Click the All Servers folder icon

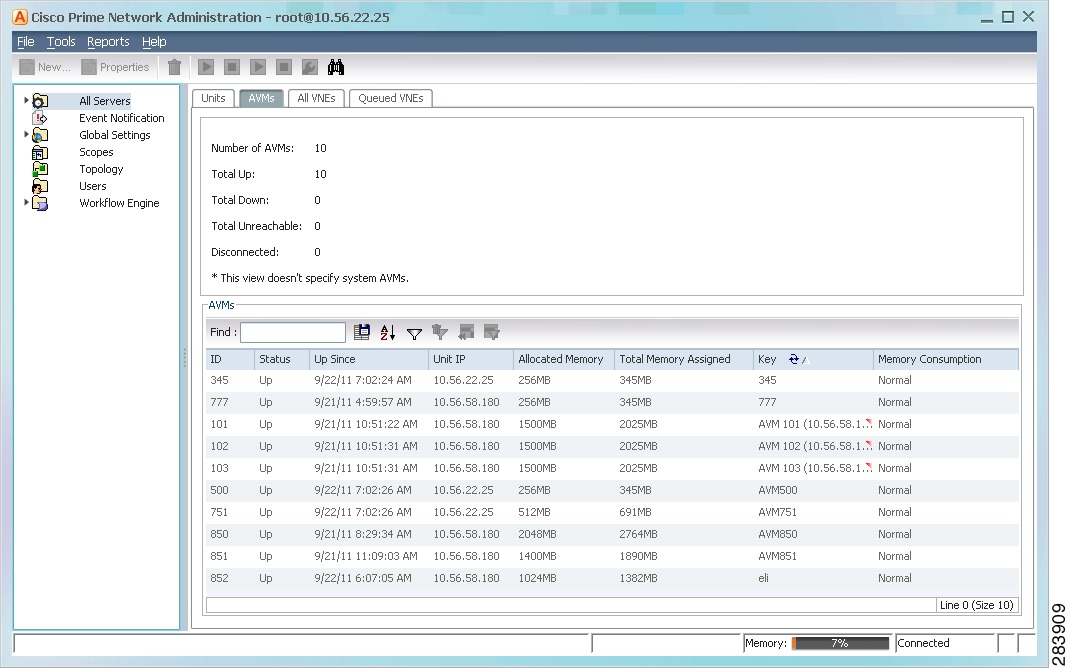[40, 101]
